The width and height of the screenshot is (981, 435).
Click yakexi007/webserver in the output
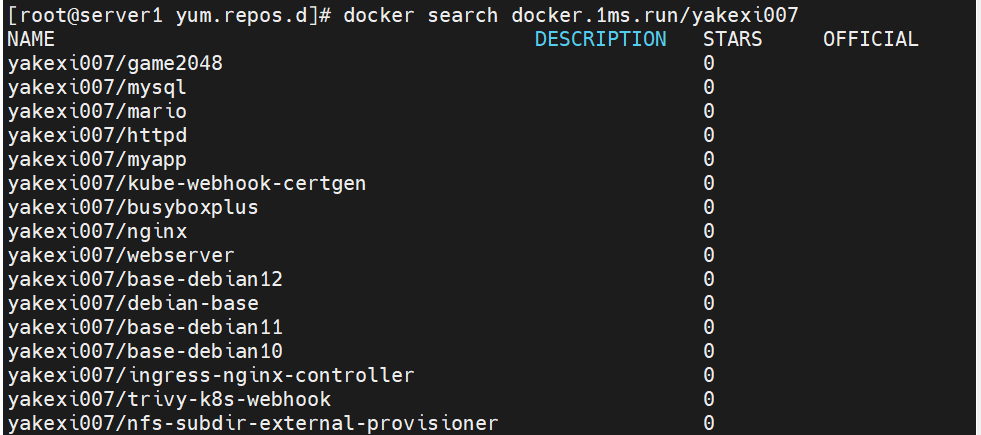pos(121,255)
